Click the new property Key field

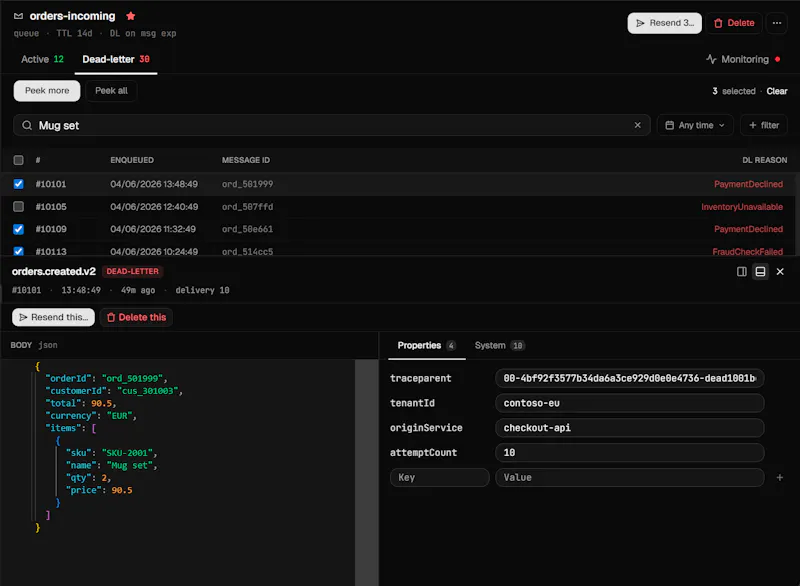point(439,477)
